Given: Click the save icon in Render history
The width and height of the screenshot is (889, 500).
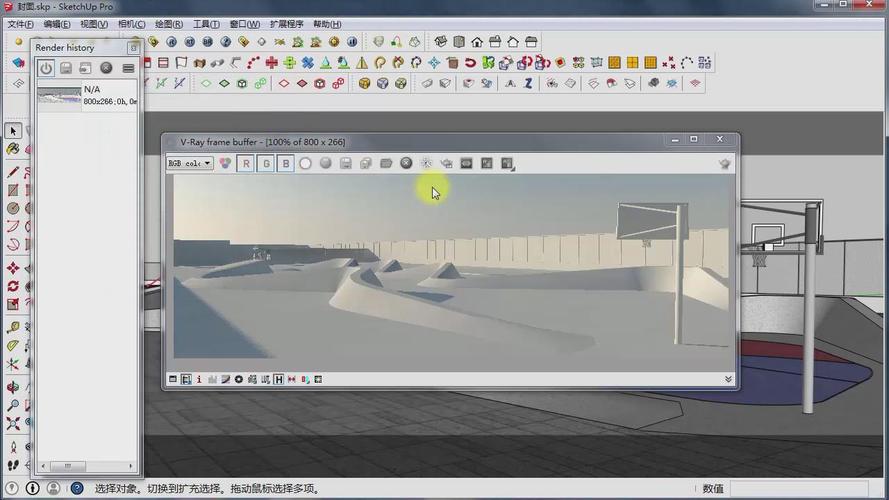Looking at the screenshot, I should 66,68.
